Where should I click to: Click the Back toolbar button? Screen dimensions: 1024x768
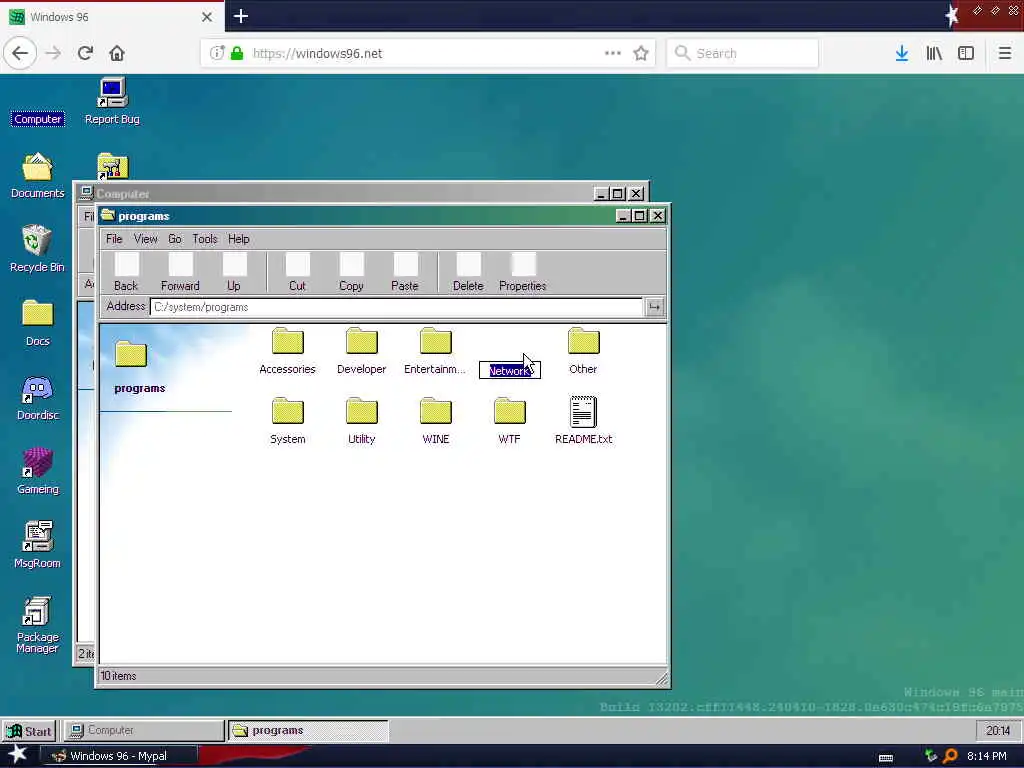click(126, 272)
